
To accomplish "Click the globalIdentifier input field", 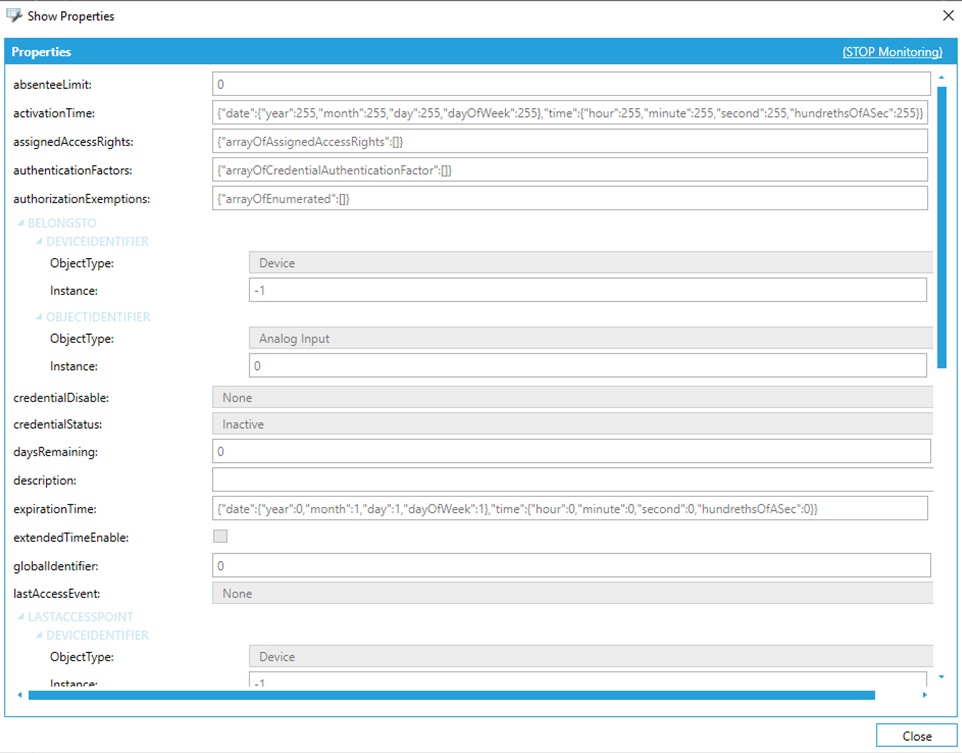I will [x=571, y=566].
